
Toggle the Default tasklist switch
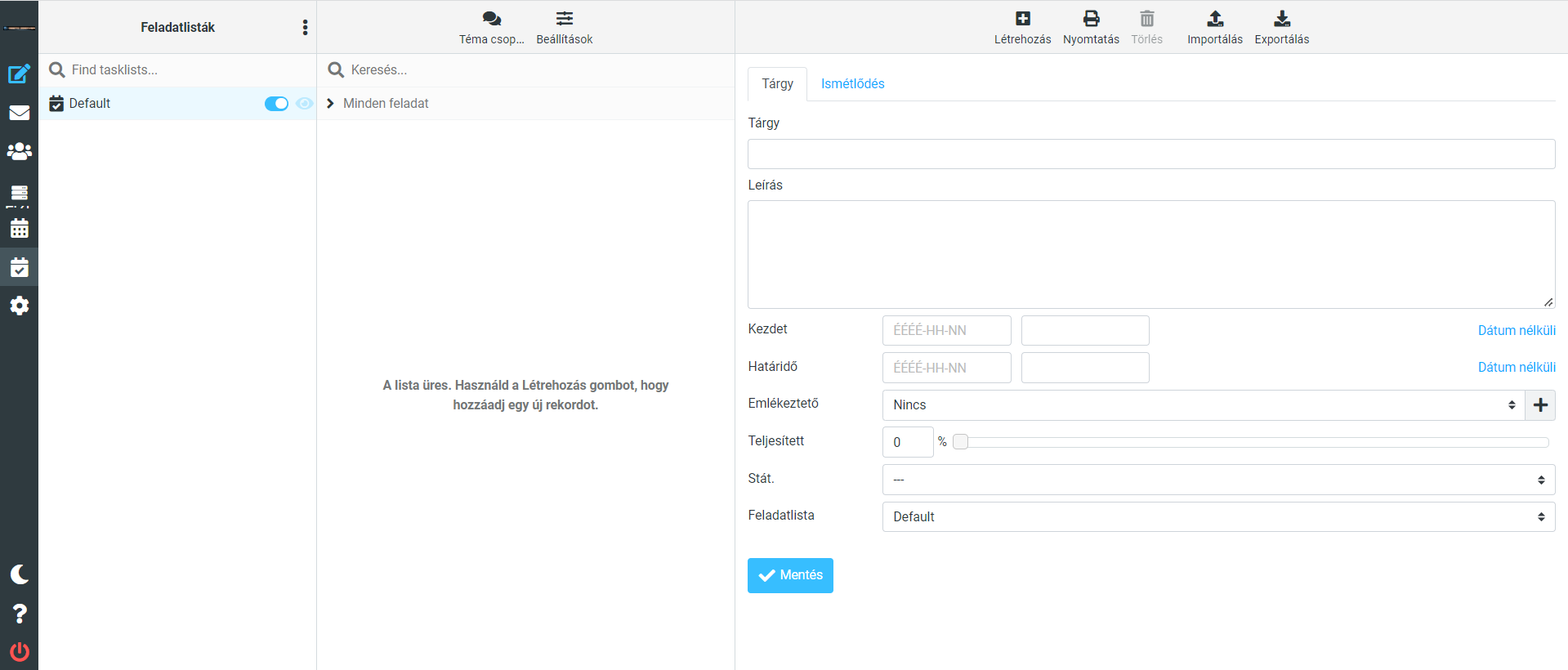[x=276, y=104]
